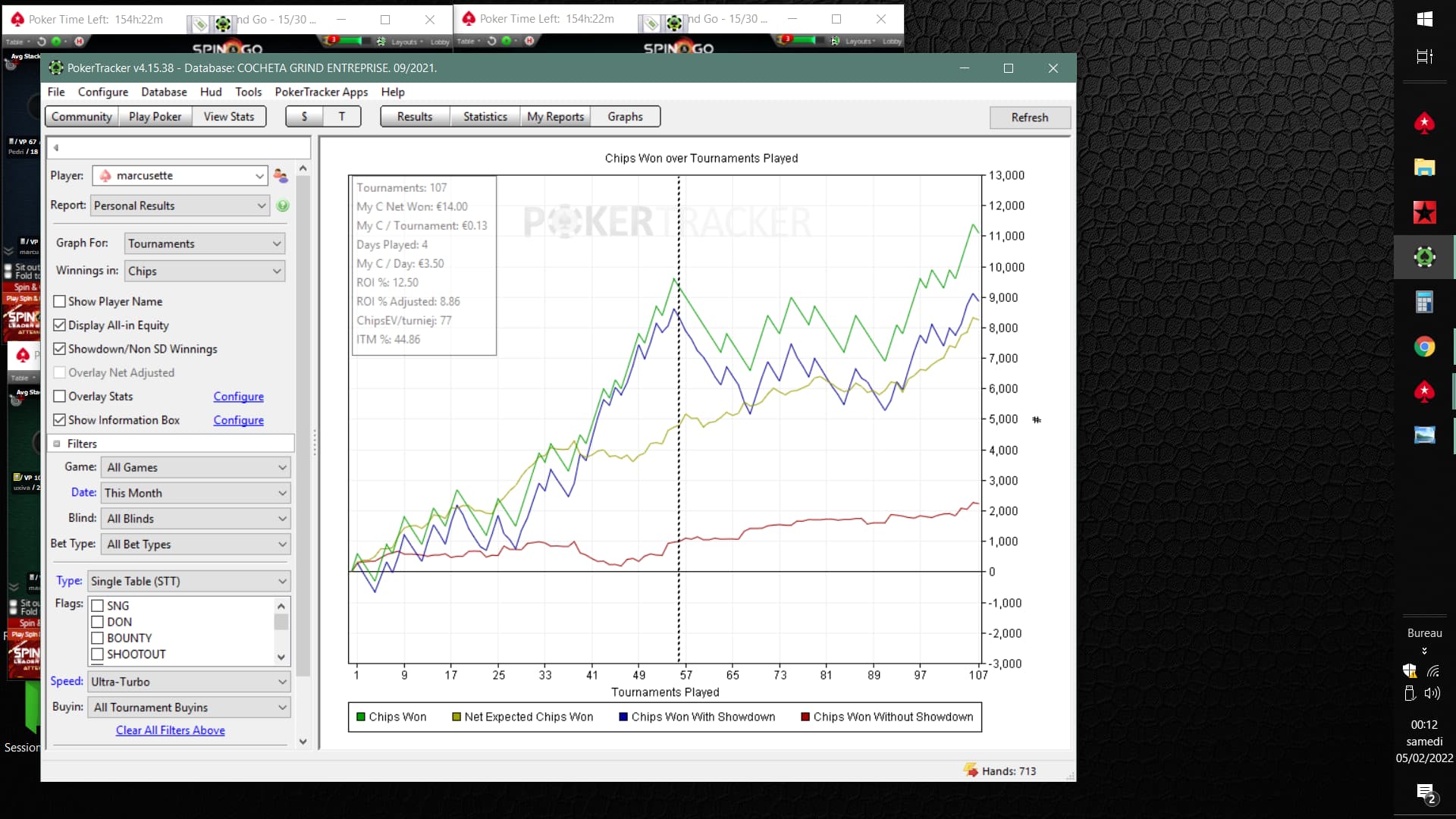
Task: Click PokerTracker chip icon in right window title
Action: (x=673, y=24)
